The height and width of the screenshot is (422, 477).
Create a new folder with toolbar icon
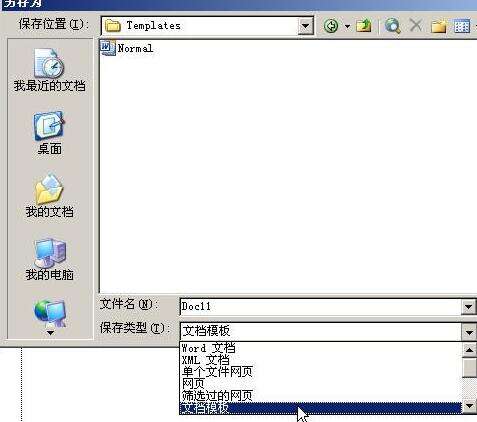439,26
